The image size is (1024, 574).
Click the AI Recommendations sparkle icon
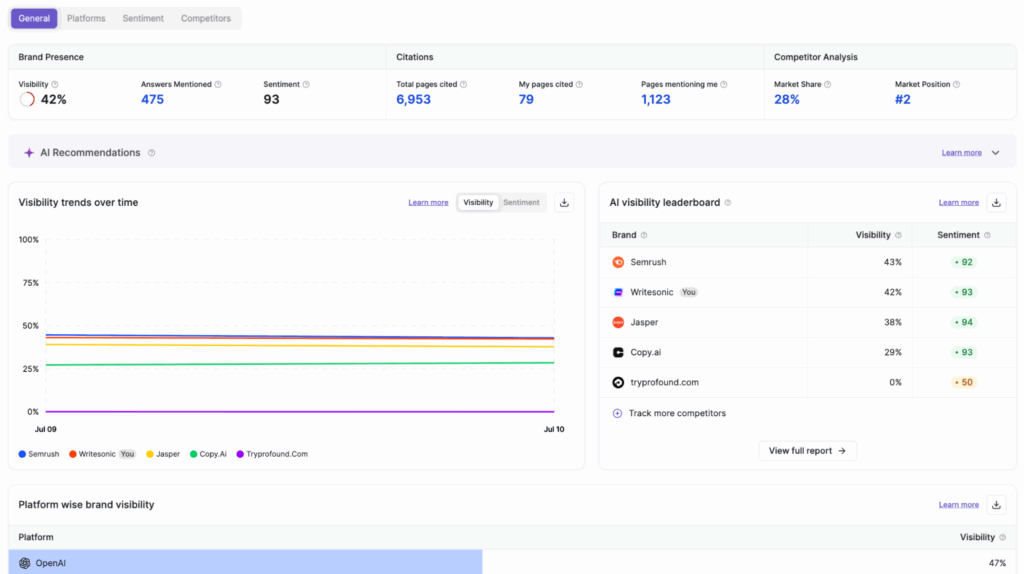(29, 153)
